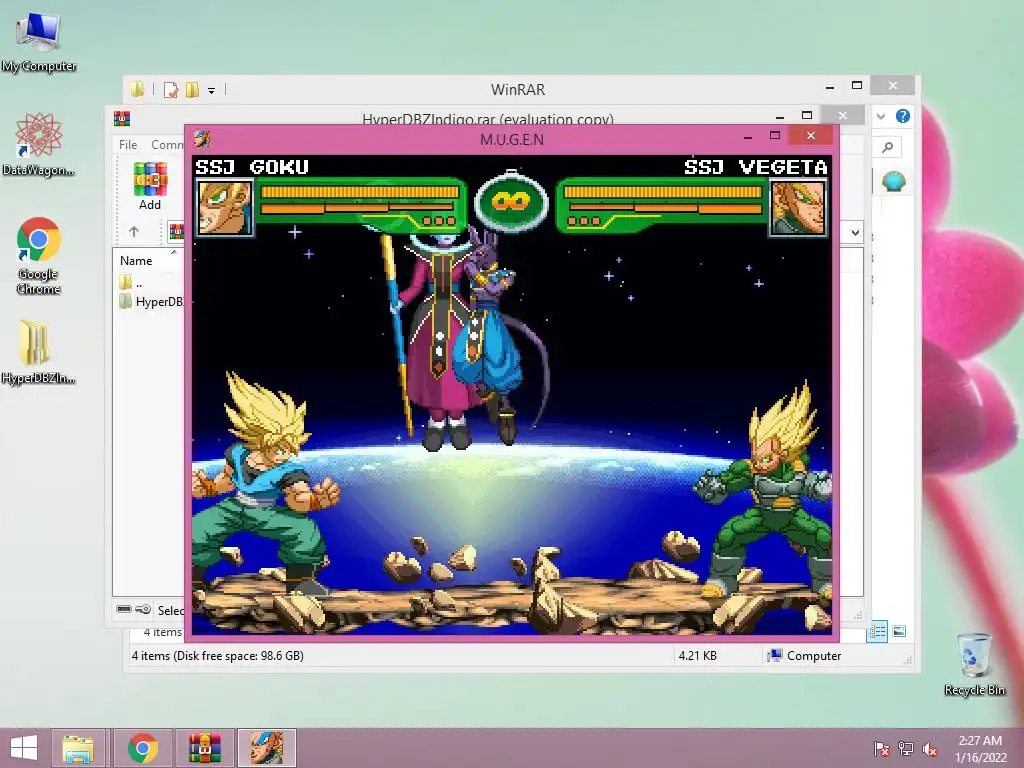
Task: Click SSJ Goku's portrait in the game
Action: pyautogui.click(x=224, y=208)
